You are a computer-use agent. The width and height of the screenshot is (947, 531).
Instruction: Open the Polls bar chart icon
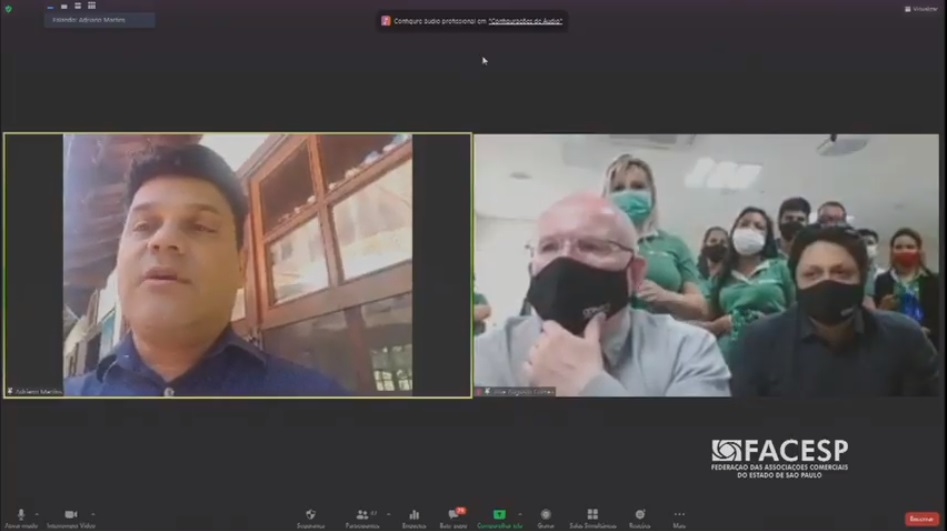click(414, 515)
